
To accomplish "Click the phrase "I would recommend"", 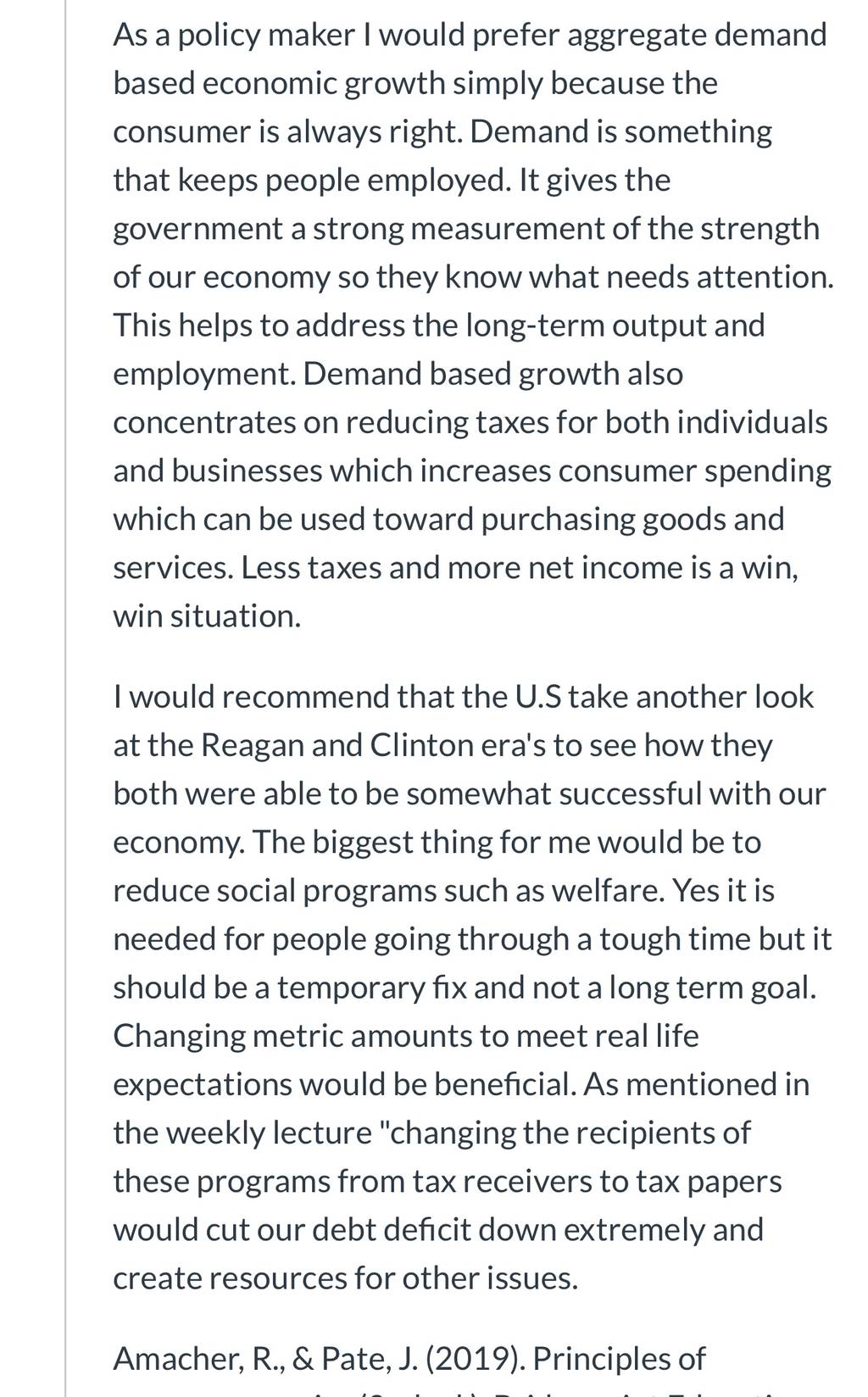I will point(252,697).
